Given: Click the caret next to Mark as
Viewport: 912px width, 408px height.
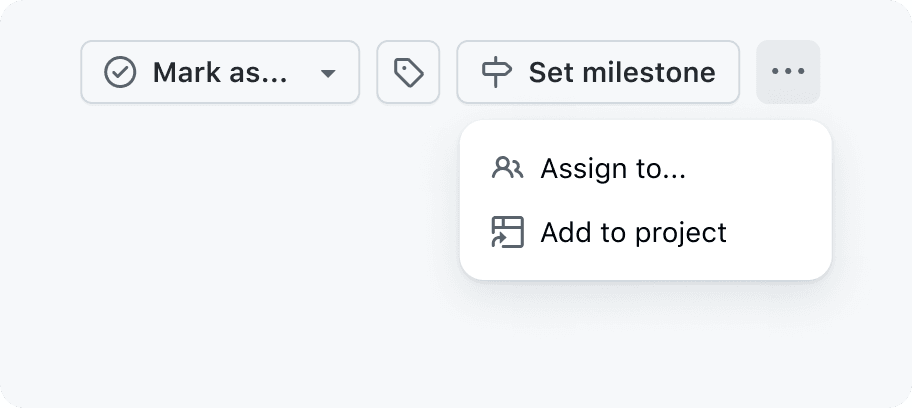Looking at the screenshot, I should [x=327, y=73].
